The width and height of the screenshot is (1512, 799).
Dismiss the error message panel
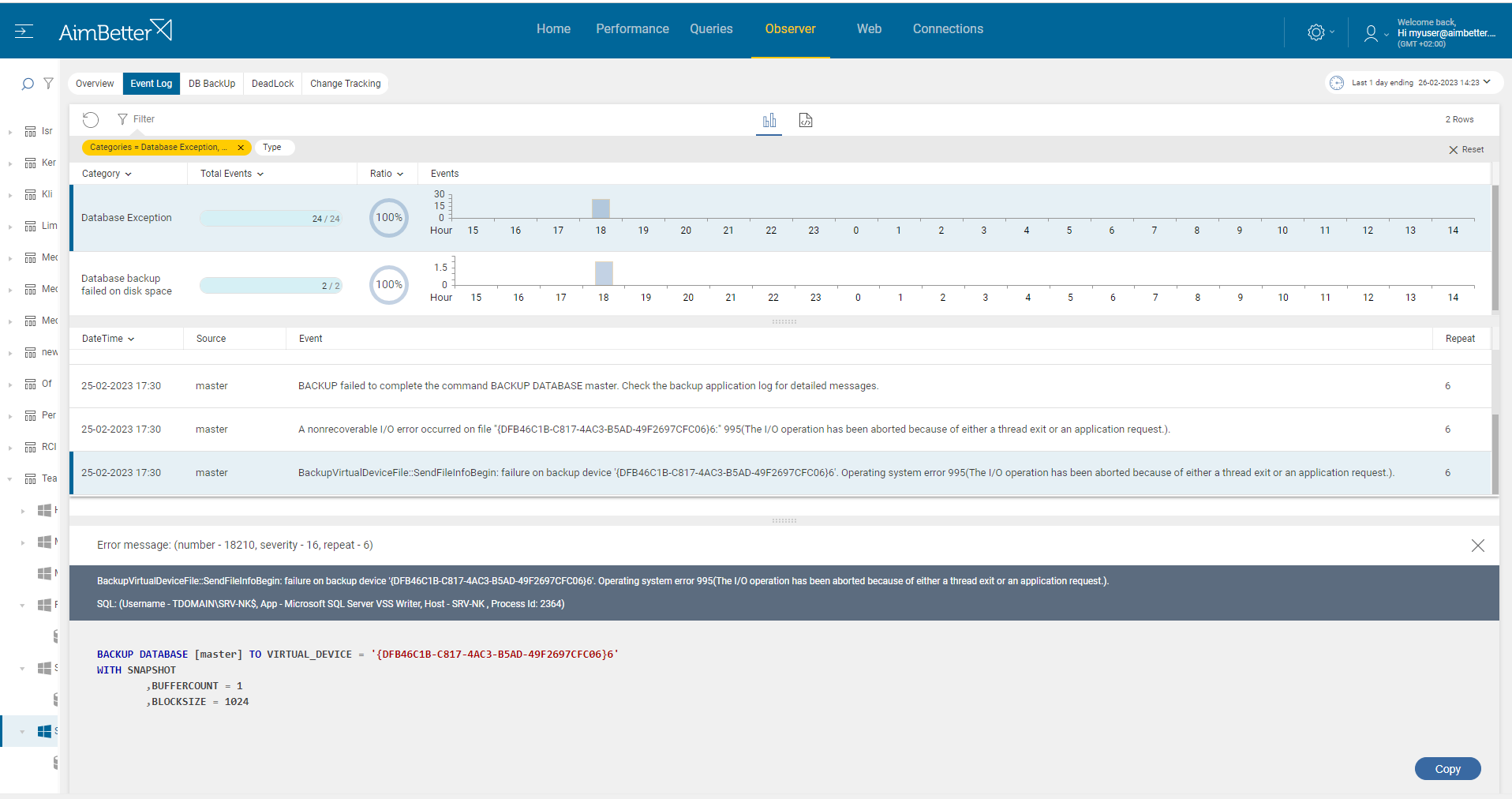[x=1477, y=546]
